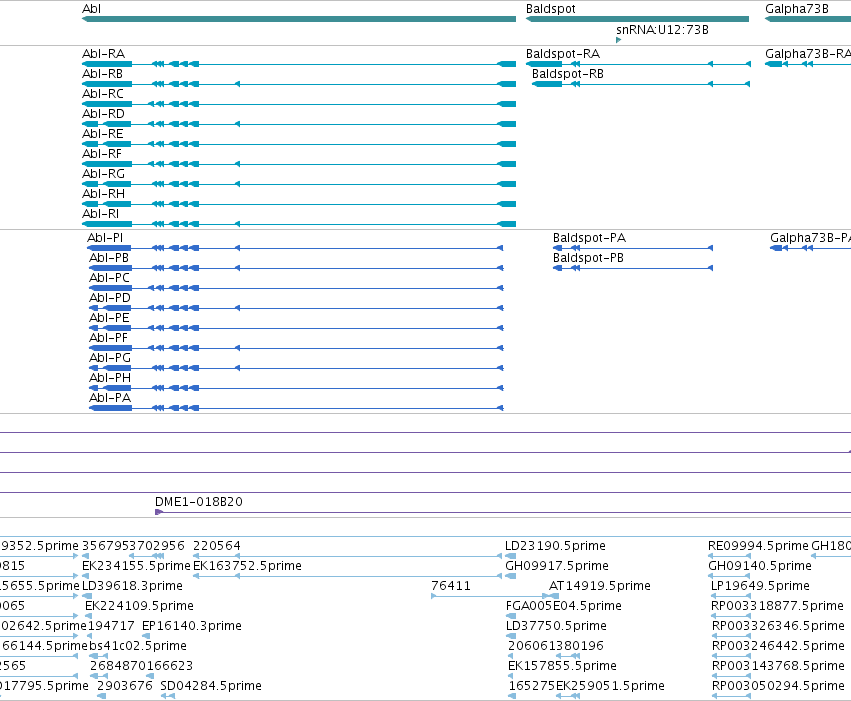Select the EK163752.5prime EST label
This screenshot has width=851, height=701.
coord(247,566)
